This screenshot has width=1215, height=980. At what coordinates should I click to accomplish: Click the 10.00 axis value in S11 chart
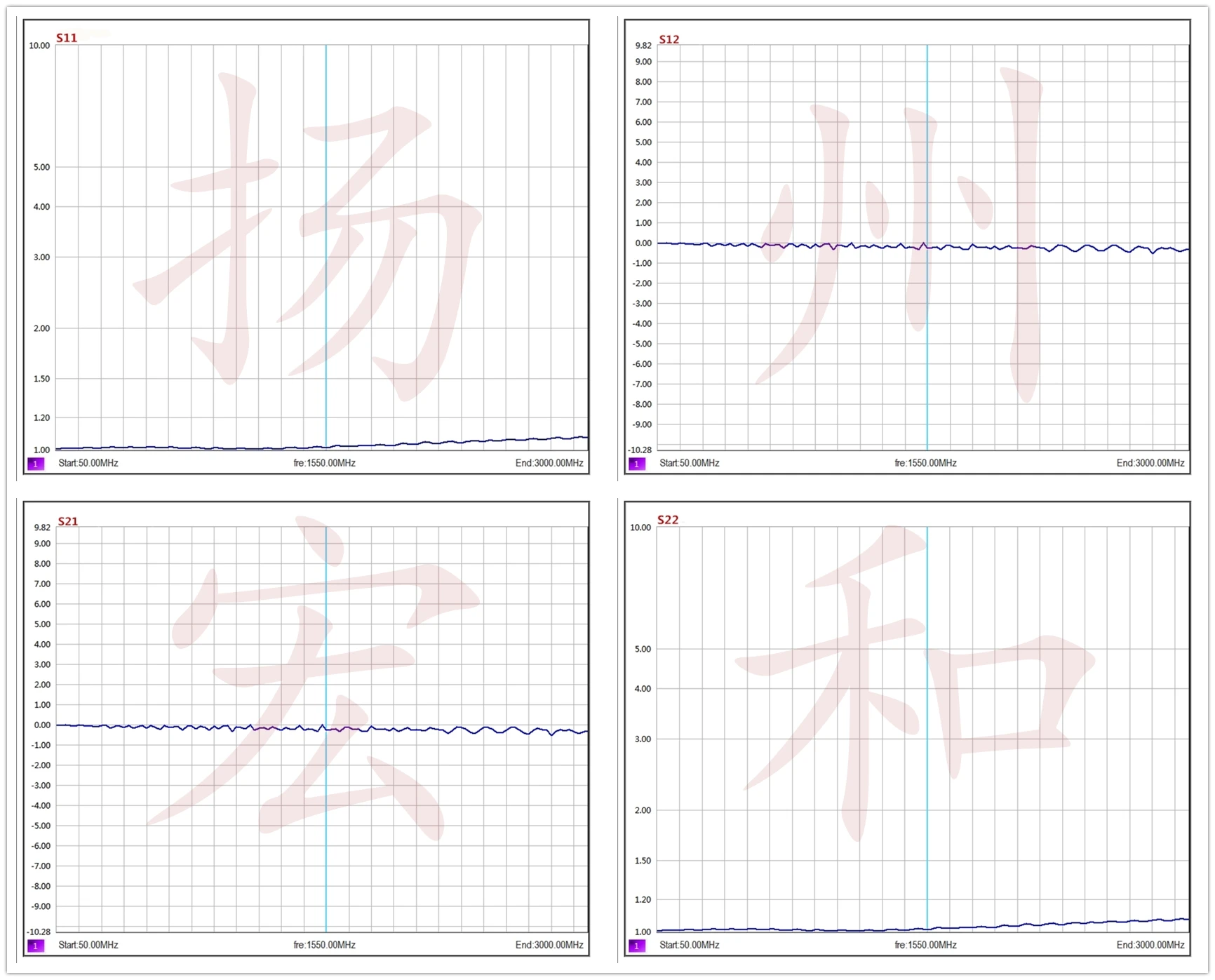pos(39,46)
